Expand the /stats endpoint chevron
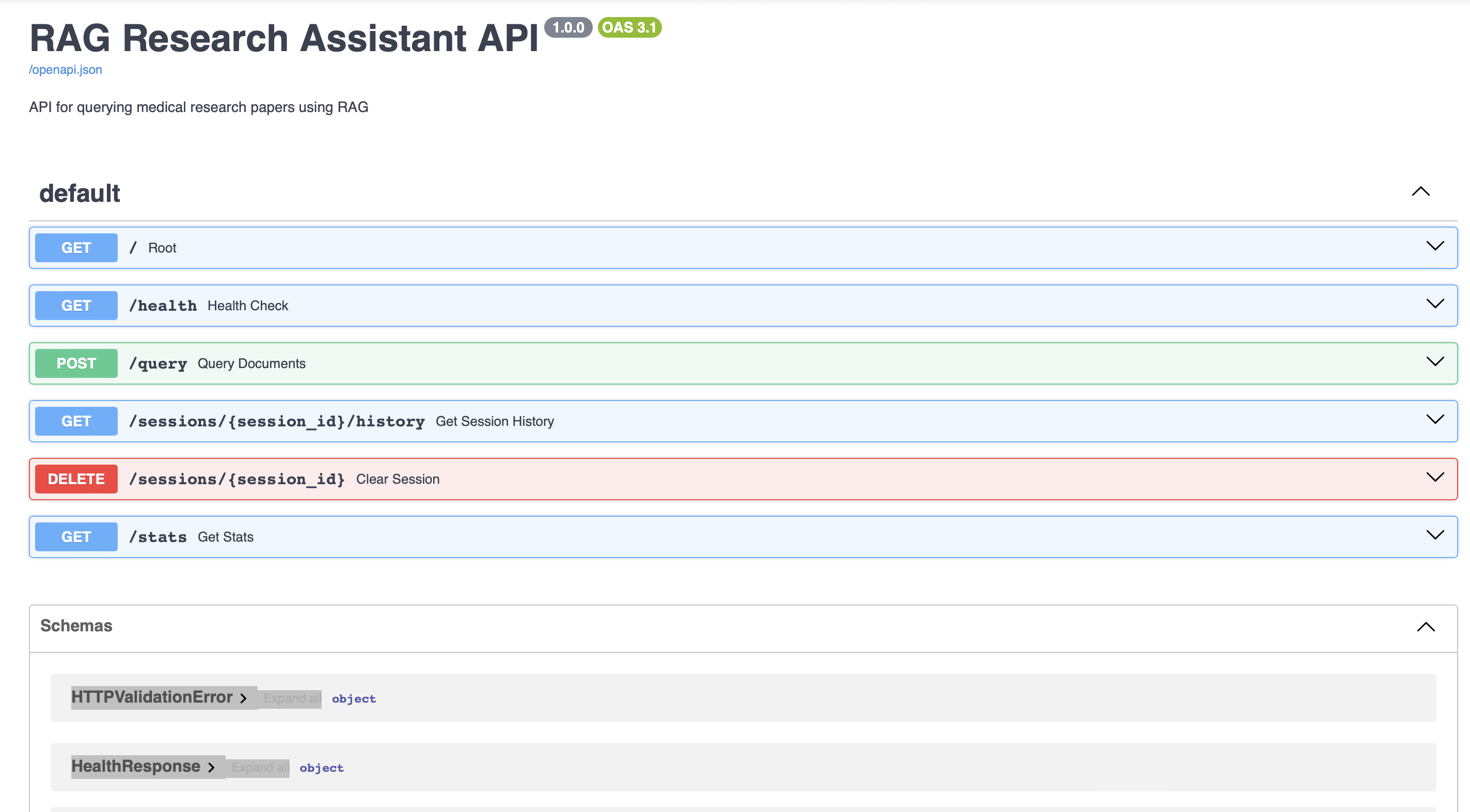Screen dimensions: 1470x812 1434,535
